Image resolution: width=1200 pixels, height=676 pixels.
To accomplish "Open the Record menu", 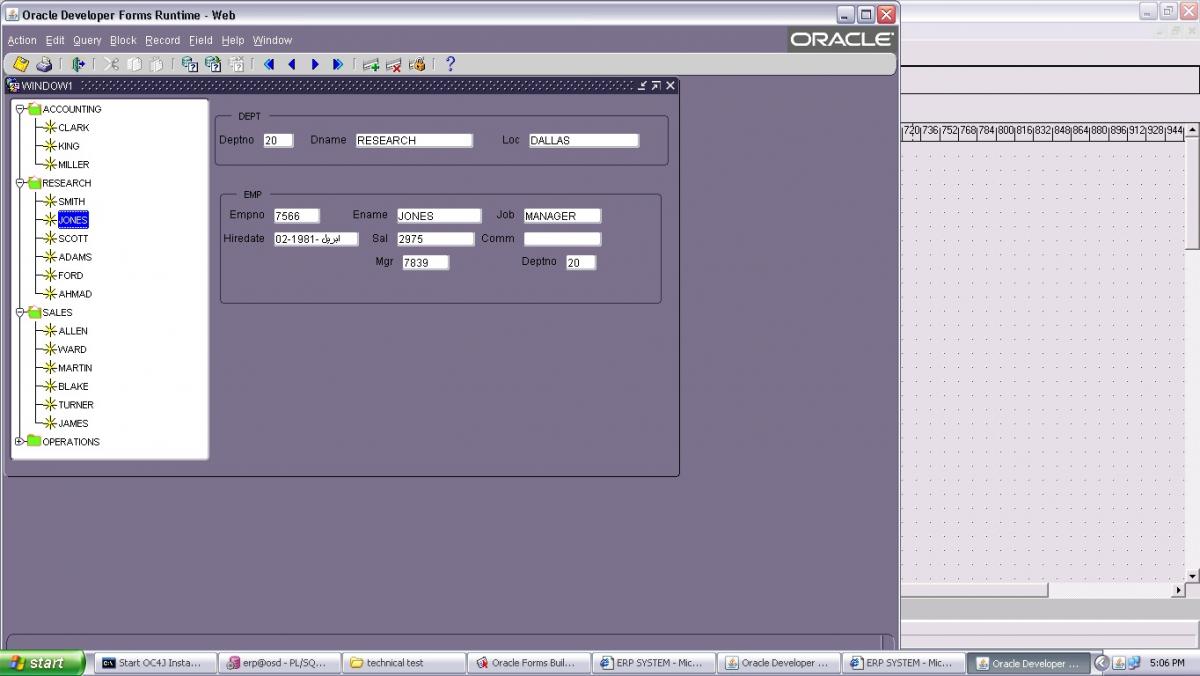I will click(x=162, y=40).
